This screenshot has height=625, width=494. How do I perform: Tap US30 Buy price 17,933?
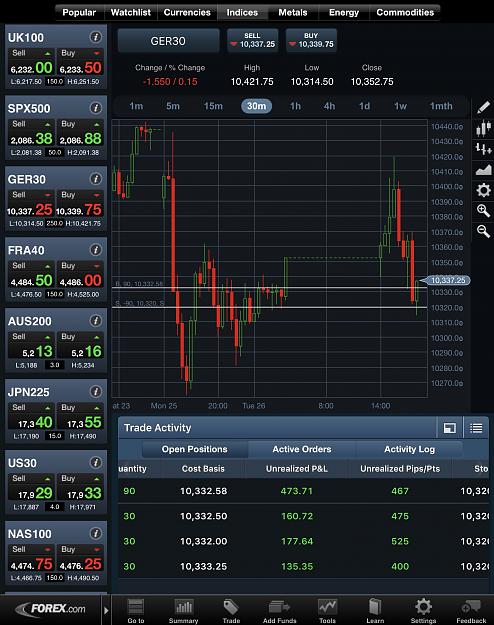[x=81, y=488]
